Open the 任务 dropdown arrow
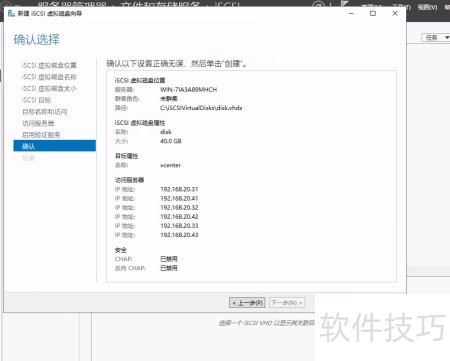This screenshot has width=450, height=361. (x=447, y=37)
